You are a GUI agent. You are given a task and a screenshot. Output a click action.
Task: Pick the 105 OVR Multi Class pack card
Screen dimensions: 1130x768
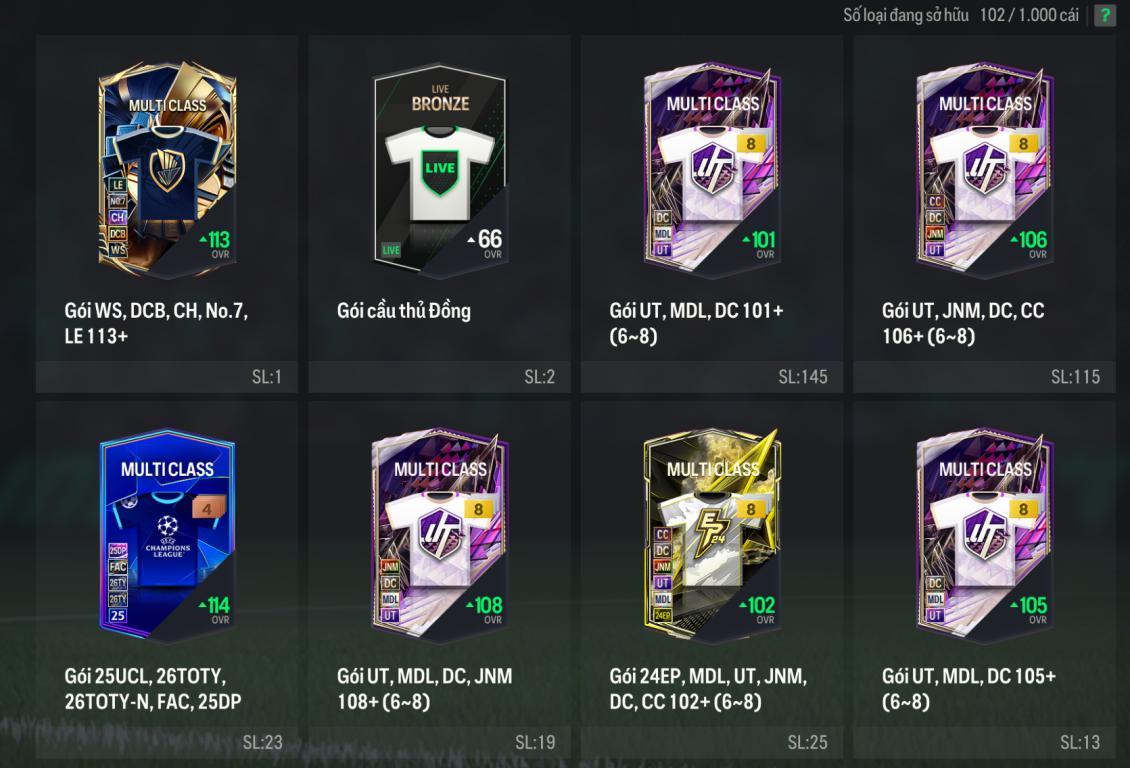[x=984, y=535]
